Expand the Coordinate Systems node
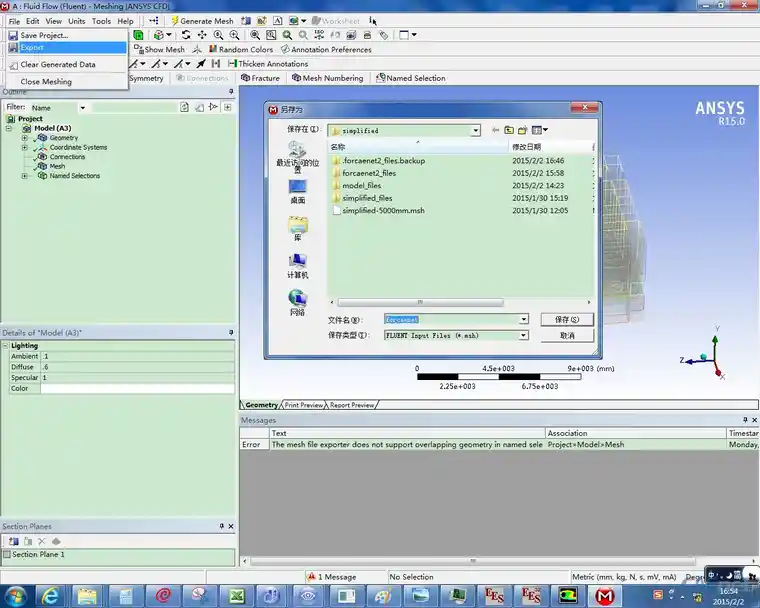This screenshot has width=760, height=608. [25, 147]
